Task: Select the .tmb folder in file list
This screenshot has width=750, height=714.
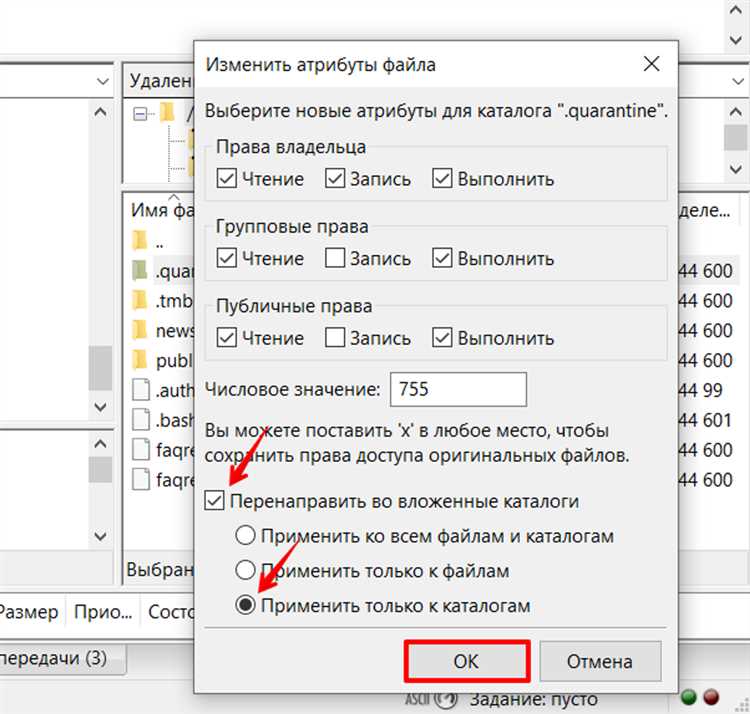Action: (x=163, y=301)
